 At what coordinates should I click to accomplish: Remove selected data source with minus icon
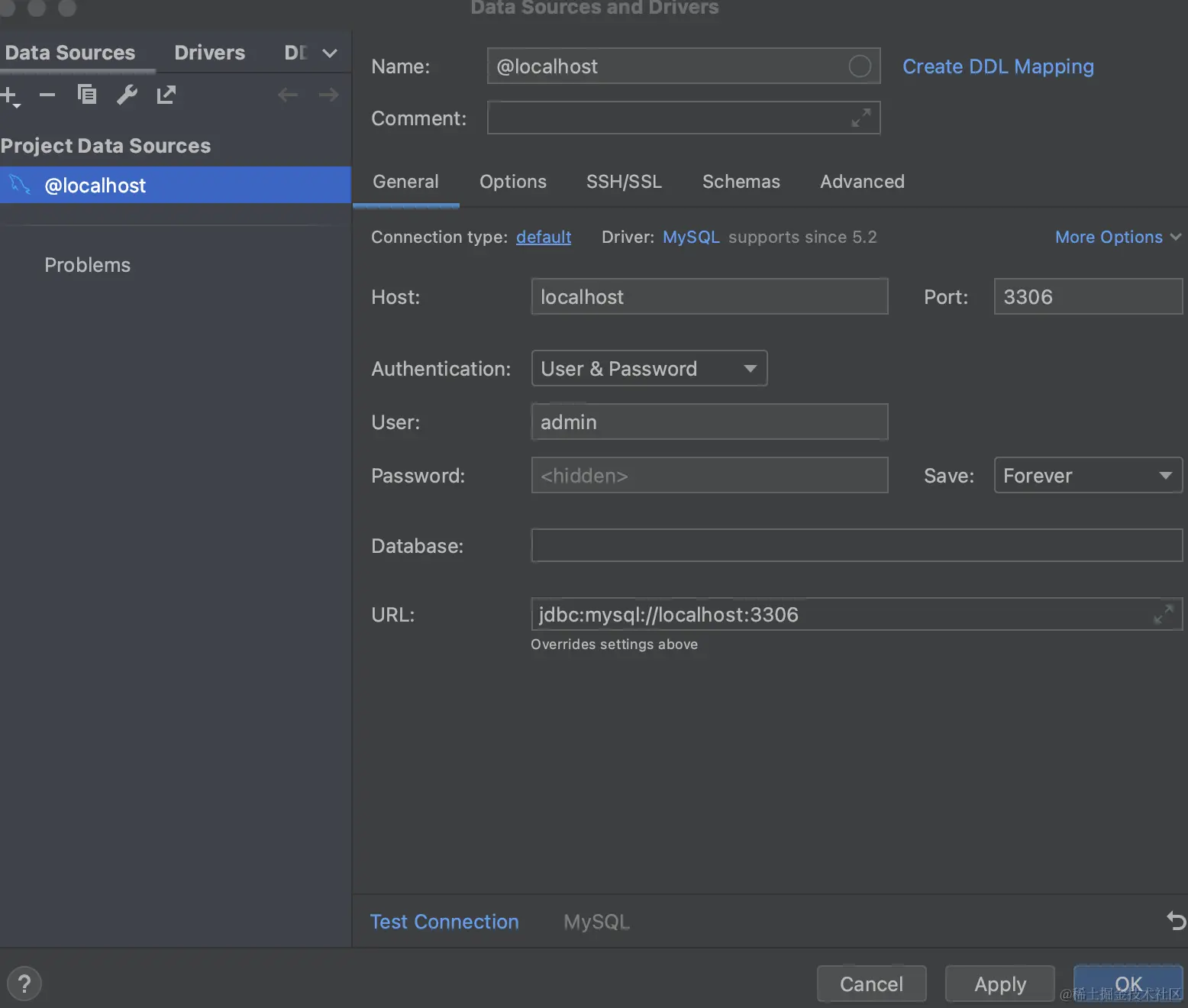[47, 95]
